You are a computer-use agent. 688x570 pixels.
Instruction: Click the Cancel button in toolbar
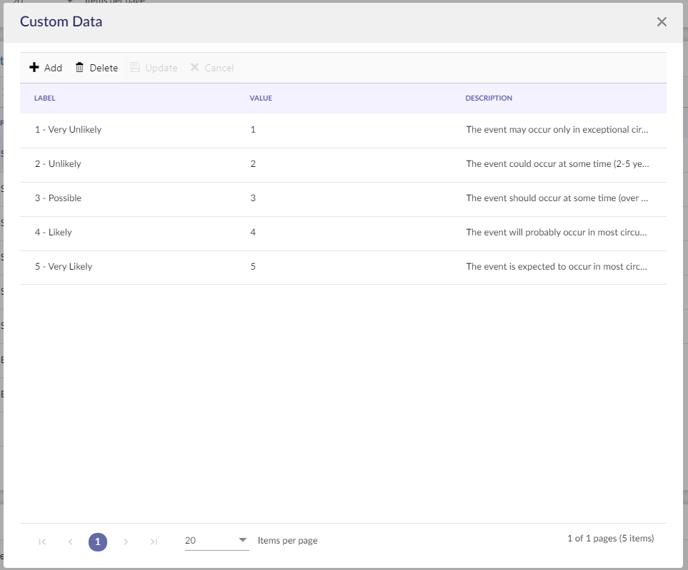tap(211, 68)
